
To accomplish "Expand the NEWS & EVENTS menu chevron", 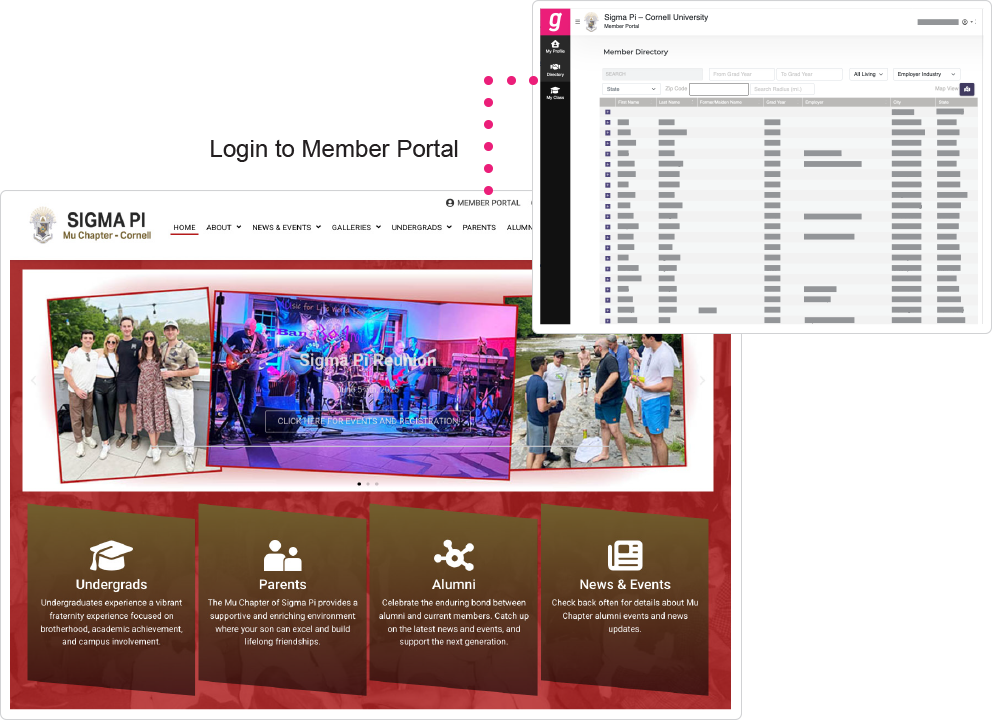I will (318, 227).
